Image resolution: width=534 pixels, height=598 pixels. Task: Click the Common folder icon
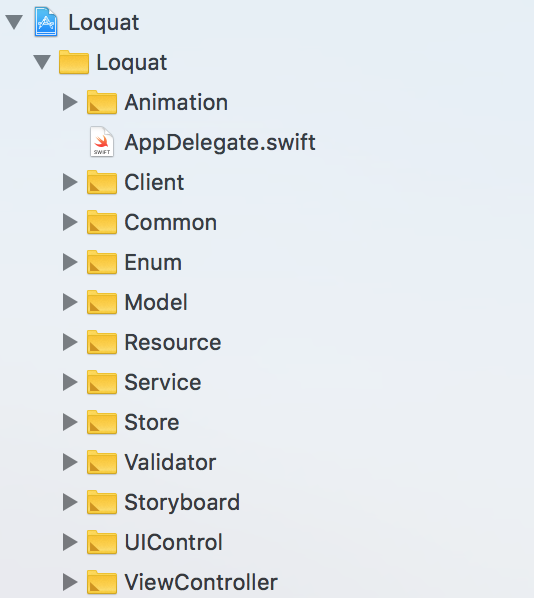point(102,222)
